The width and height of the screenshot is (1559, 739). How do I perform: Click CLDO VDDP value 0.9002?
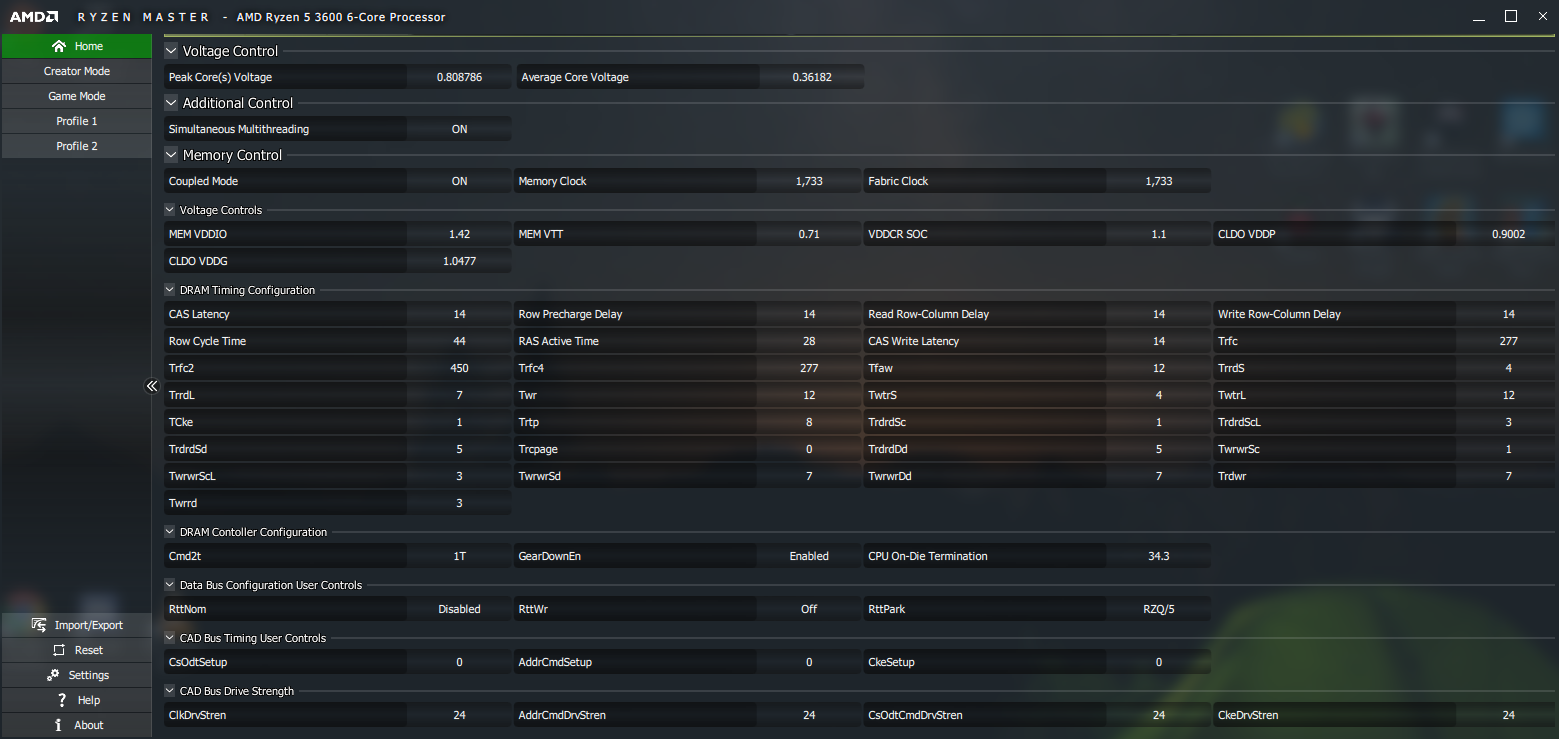1508,234
